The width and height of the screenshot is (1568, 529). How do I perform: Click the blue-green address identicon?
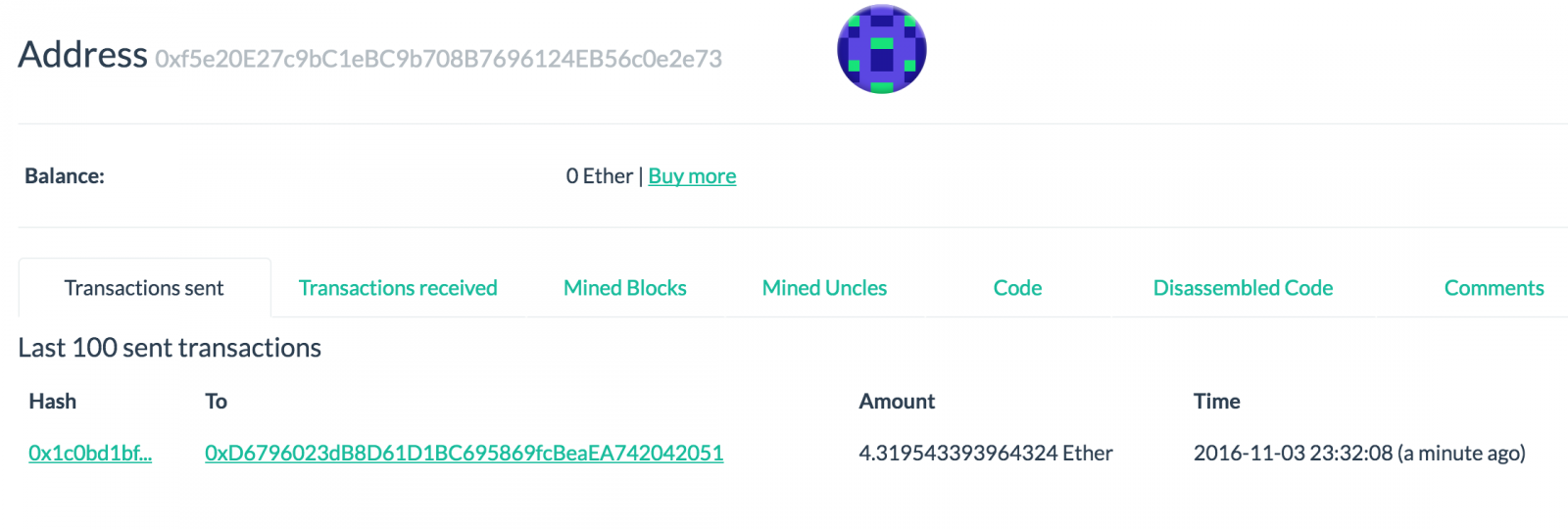point(882,49)
